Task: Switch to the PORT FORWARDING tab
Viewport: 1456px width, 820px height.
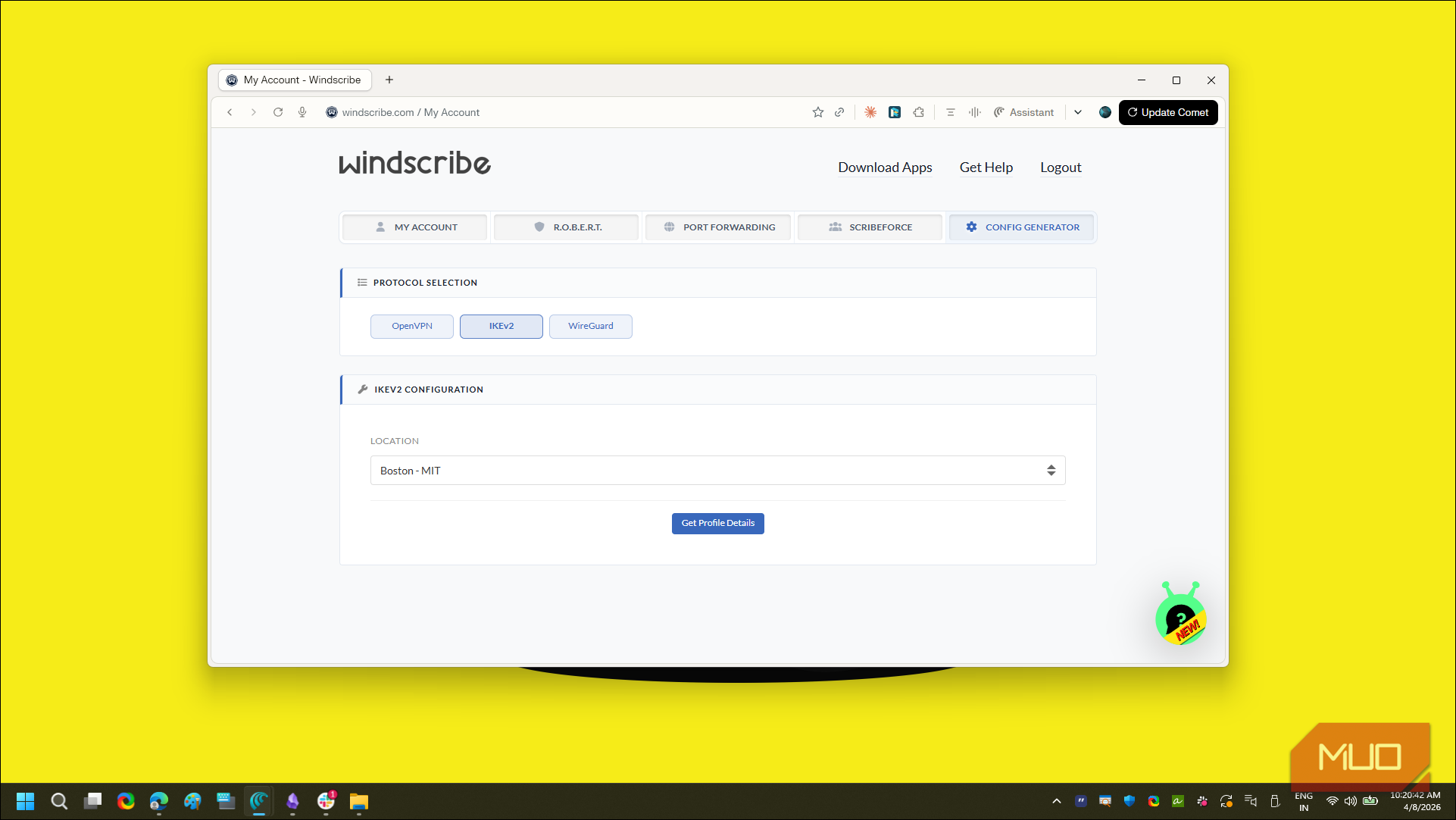Action: click(x=718, y=227)
